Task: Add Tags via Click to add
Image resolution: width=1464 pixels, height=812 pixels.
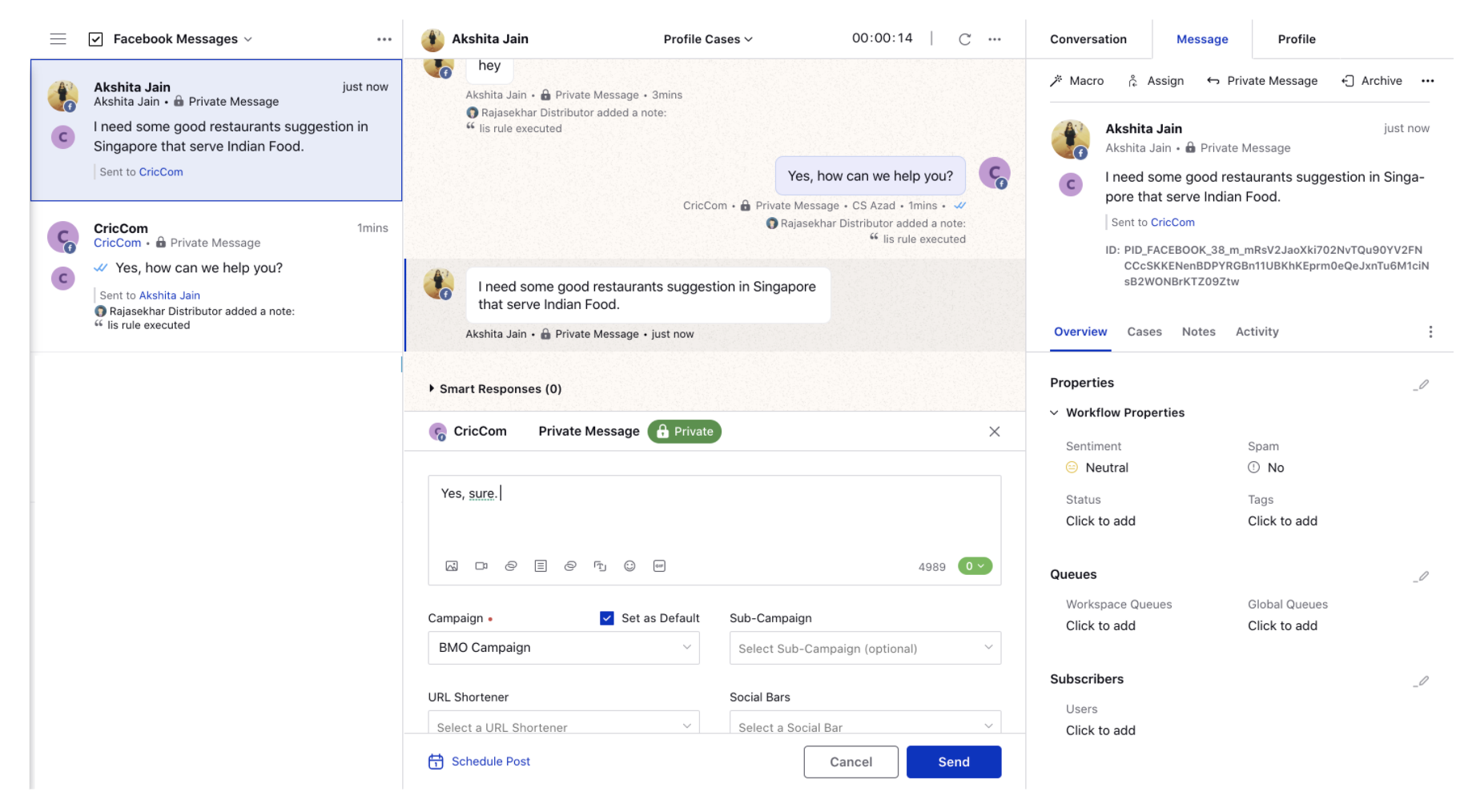Action: pos(1282,521)
